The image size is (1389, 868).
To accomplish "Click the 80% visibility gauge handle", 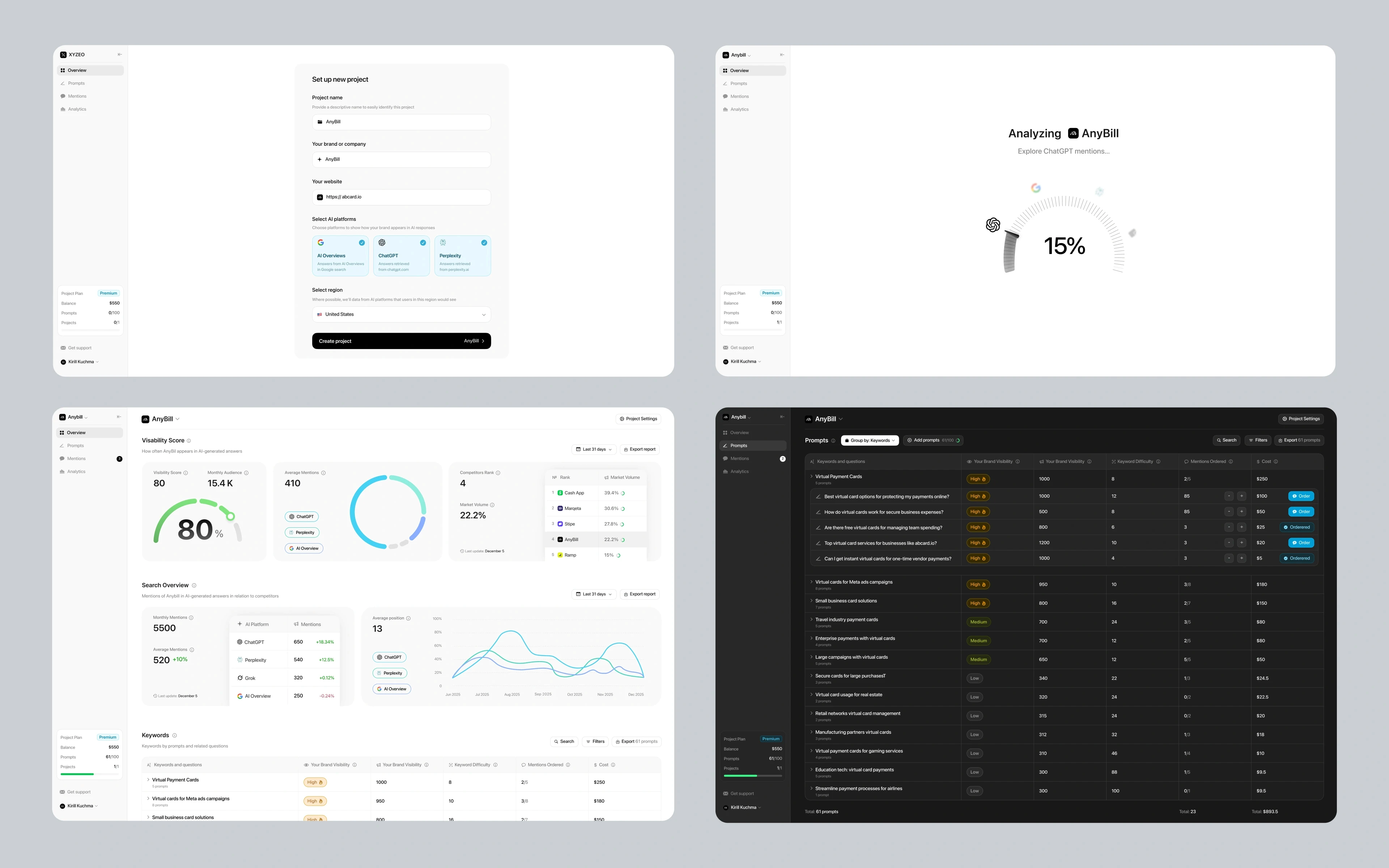I will point(230,516).
